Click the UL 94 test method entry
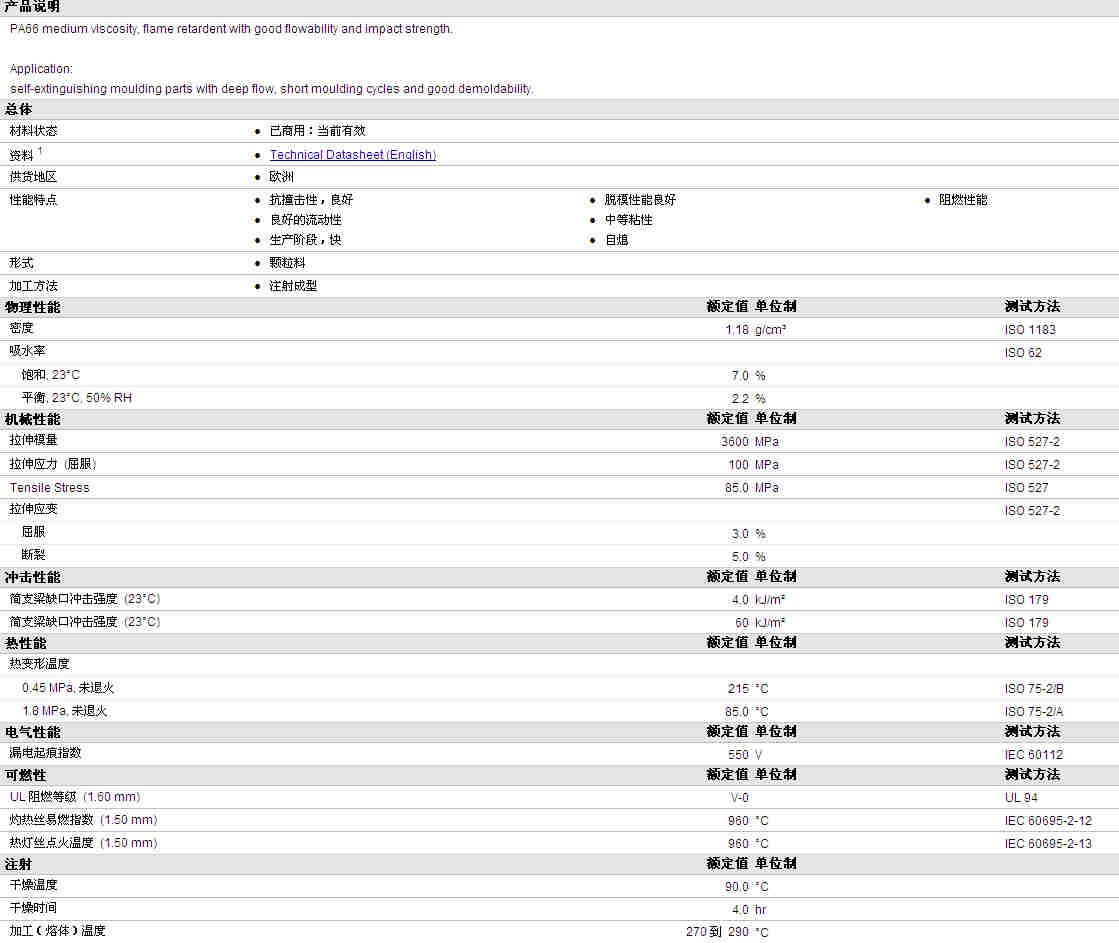Viewport: 1119px width, 943px height. pos(1021,798)
